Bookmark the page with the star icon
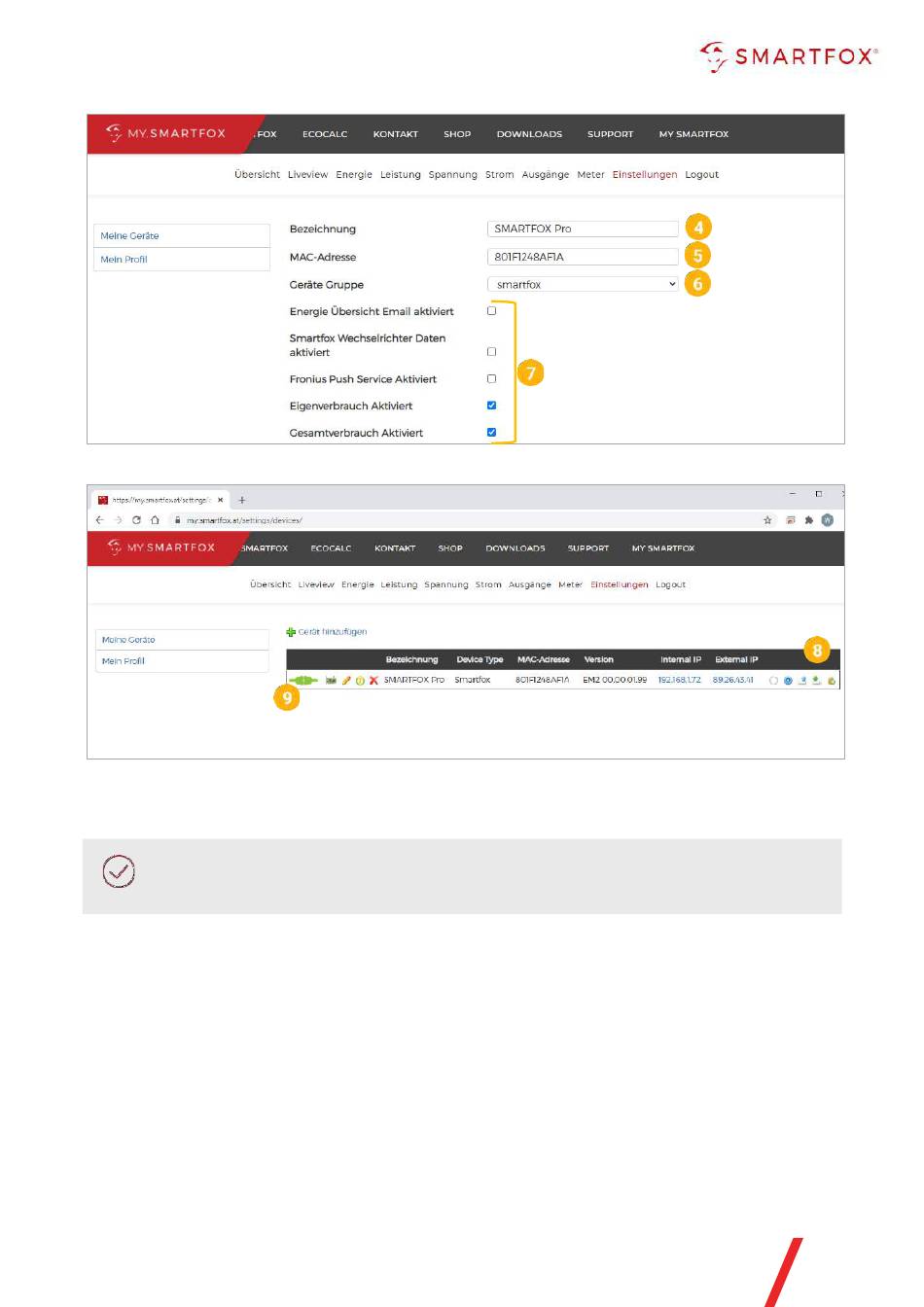Screen dimensions: 924x1307 [x=767, y=520]
